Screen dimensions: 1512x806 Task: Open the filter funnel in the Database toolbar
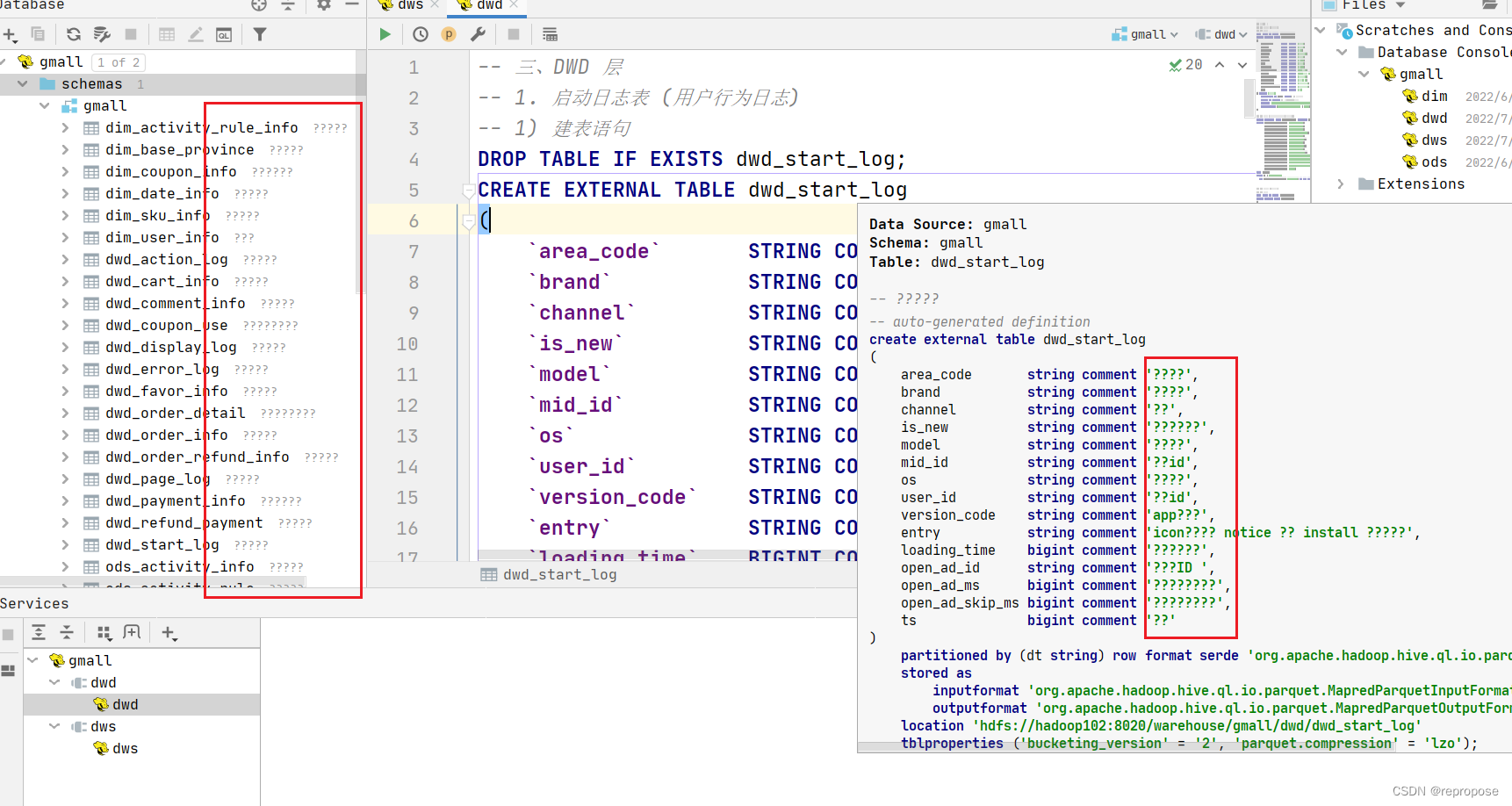coord(260,34)
